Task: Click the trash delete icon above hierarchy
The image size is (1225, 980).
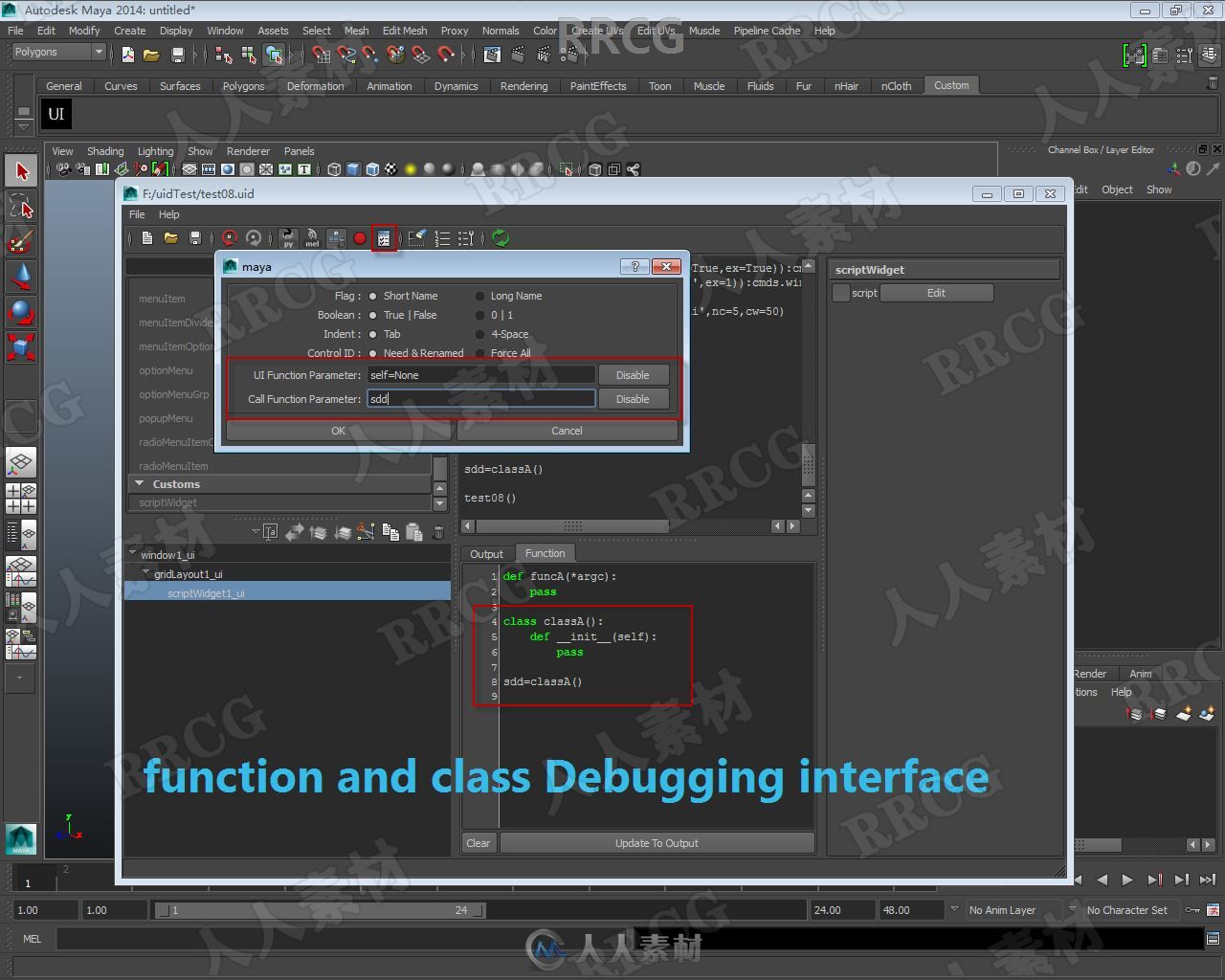Action: [x=438, y=532]
